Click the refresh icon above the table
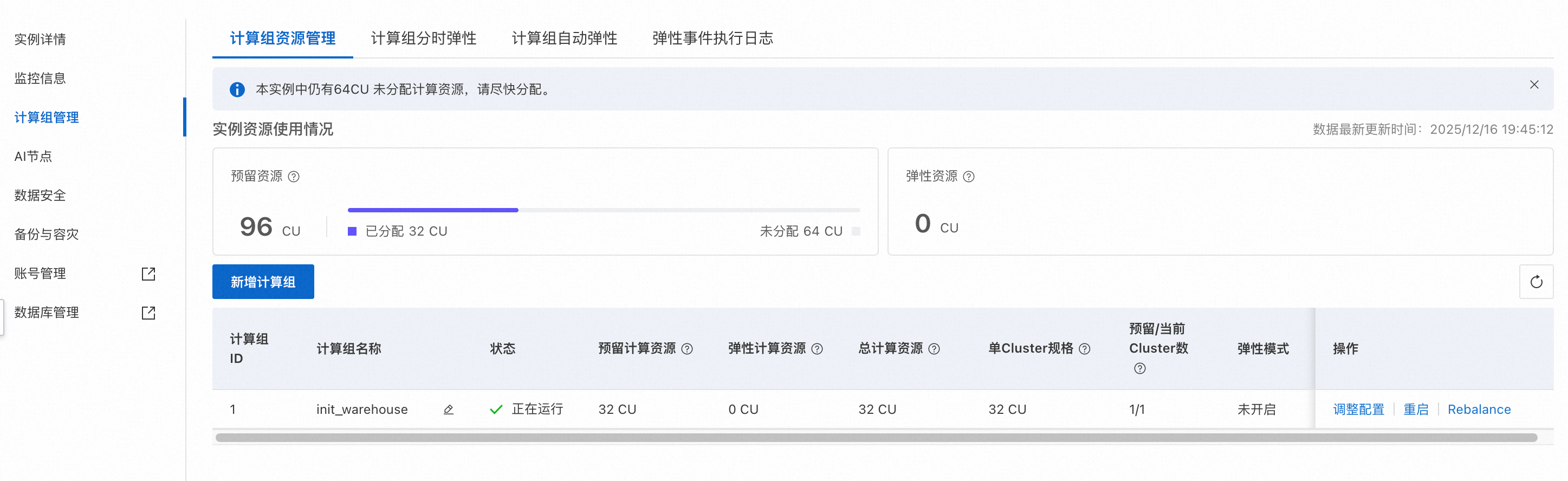The image size is (1568, 481). pos(1535,282)
